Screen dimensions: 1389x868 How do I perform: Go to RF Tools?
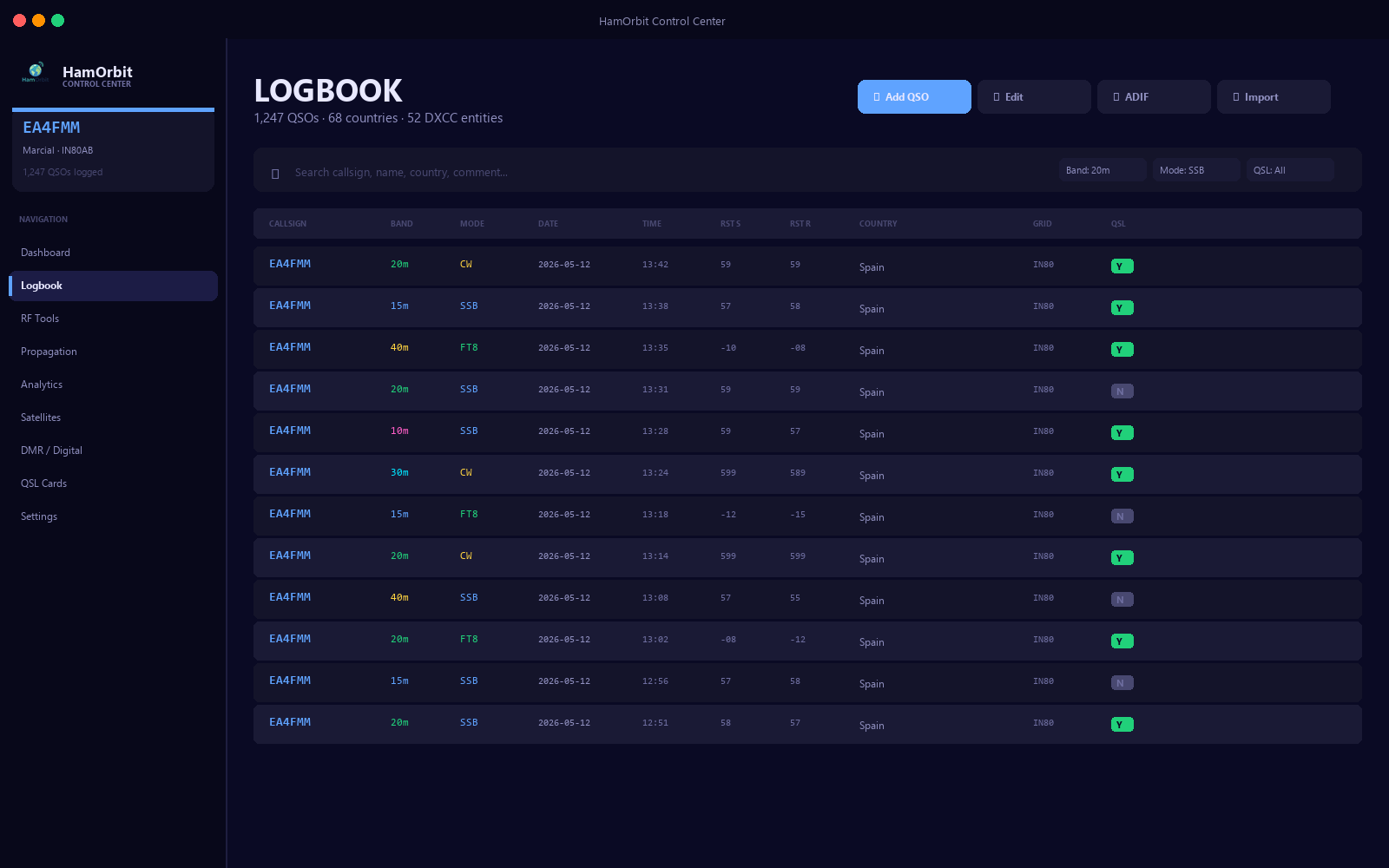pyautogui.click(x=113, y=319)
